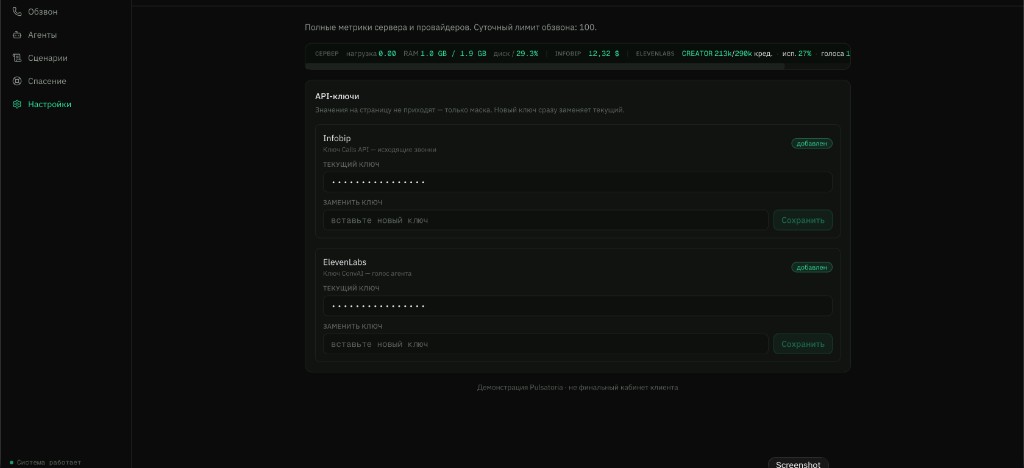
Task: Click the Infobip card title
Action: coord(337,138)
